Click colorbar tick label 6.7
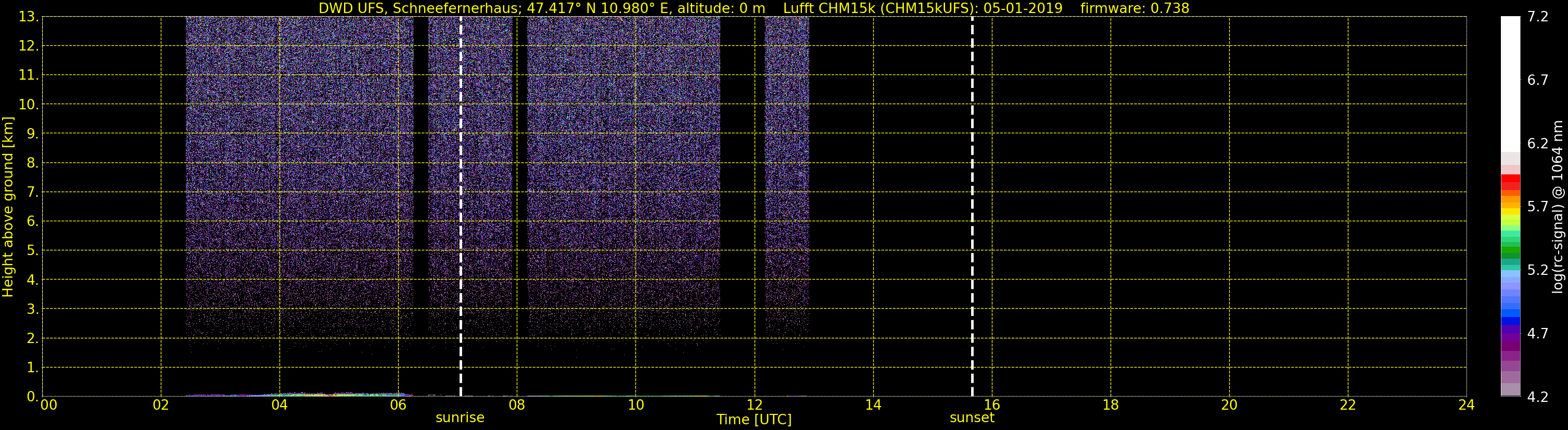The height and width of the screenshot is (430, 1568). pos(1538,80)
